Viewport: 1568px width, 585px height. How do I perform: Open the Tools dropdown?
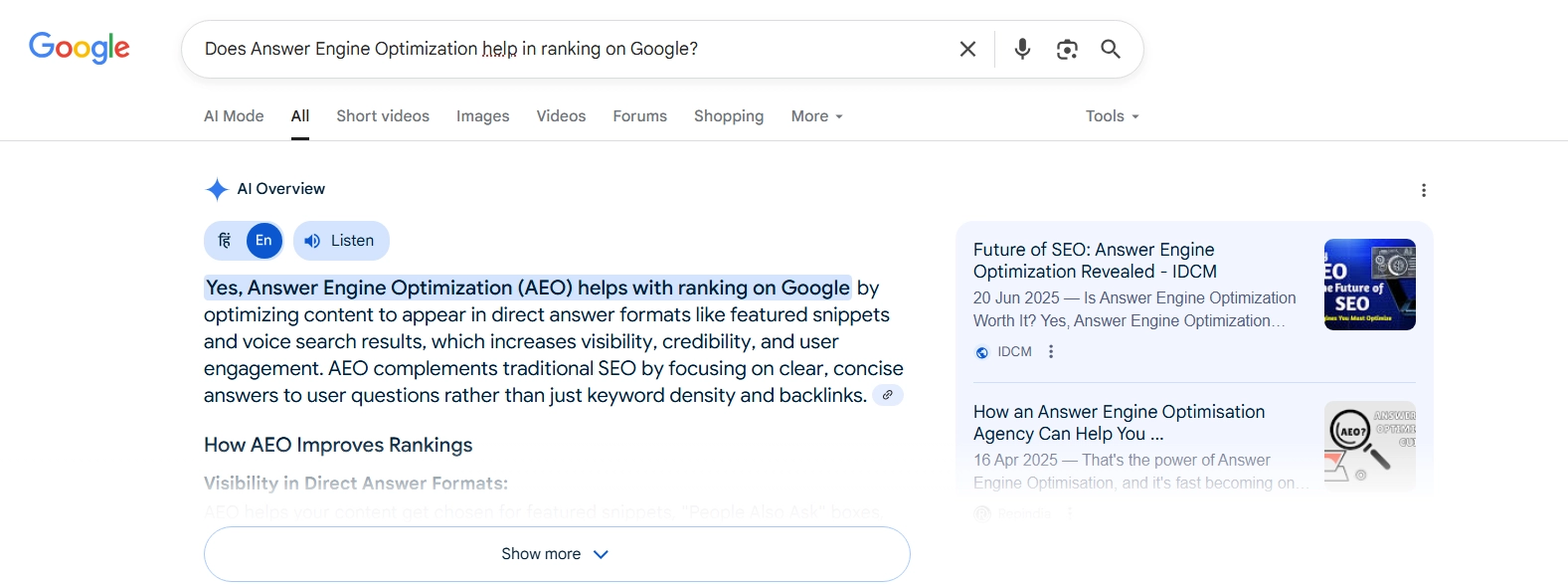click(1112, 116)
